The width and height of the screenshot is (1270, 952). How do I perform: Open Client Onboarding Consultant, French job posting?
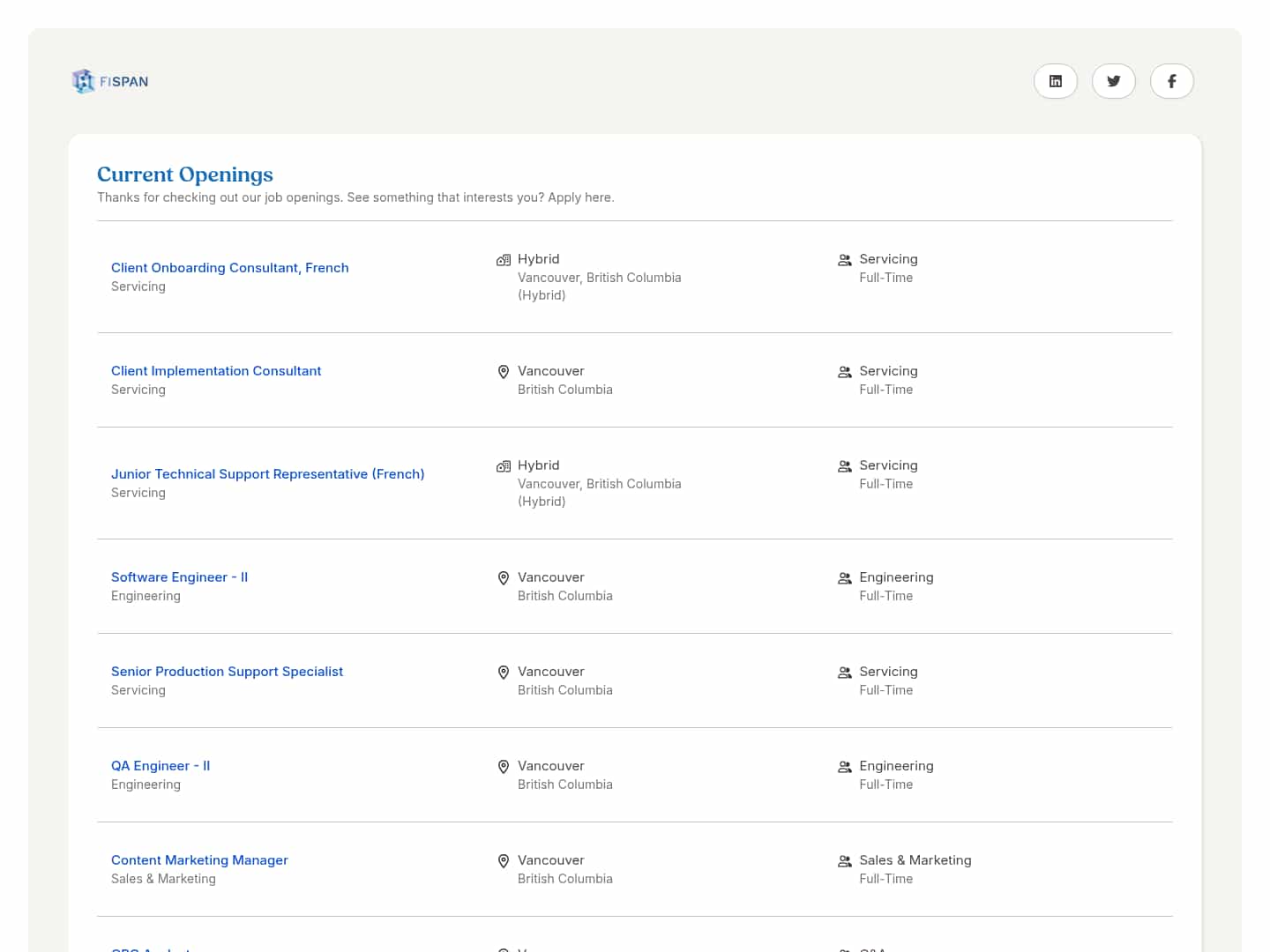229,268
